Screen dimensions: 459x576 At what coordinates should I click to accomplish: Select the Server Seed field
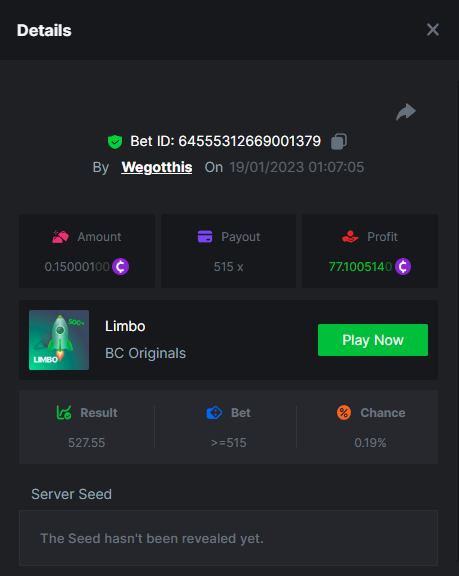pyautogui.click(x=228, y=538)
